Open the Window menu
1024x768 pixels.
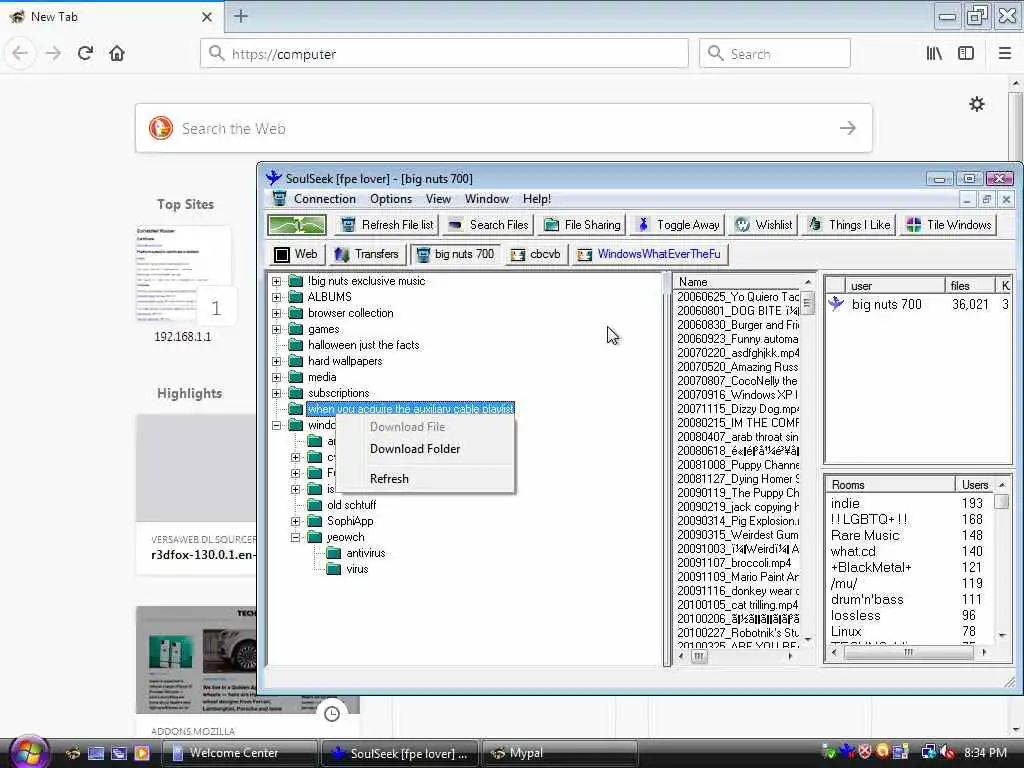pos(487,199)
